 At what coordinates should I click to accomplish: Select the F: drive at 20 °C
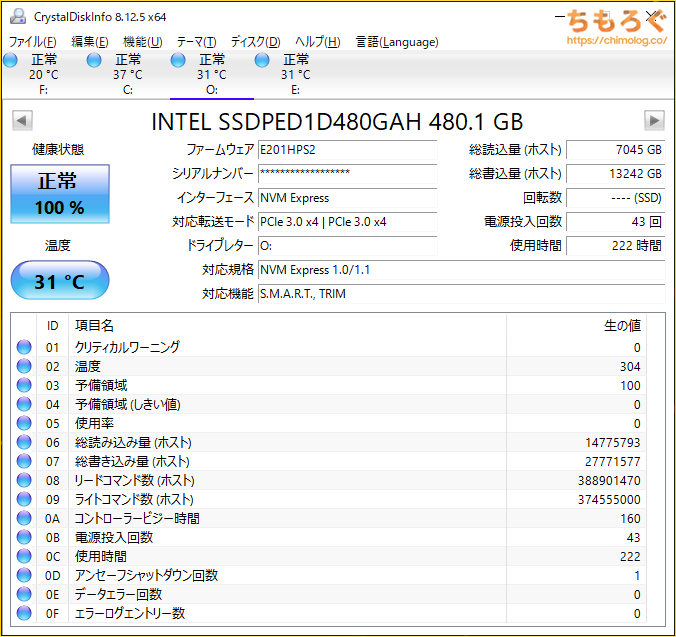[44, 74]
